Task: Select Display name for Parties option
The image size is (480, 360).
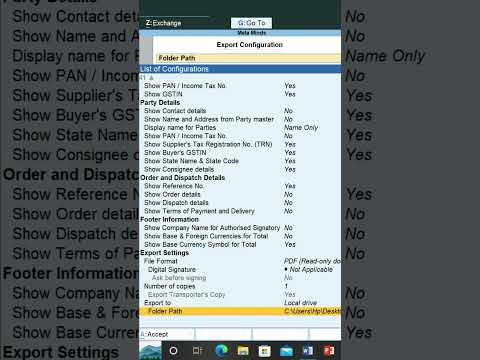Action: [180, 128]
